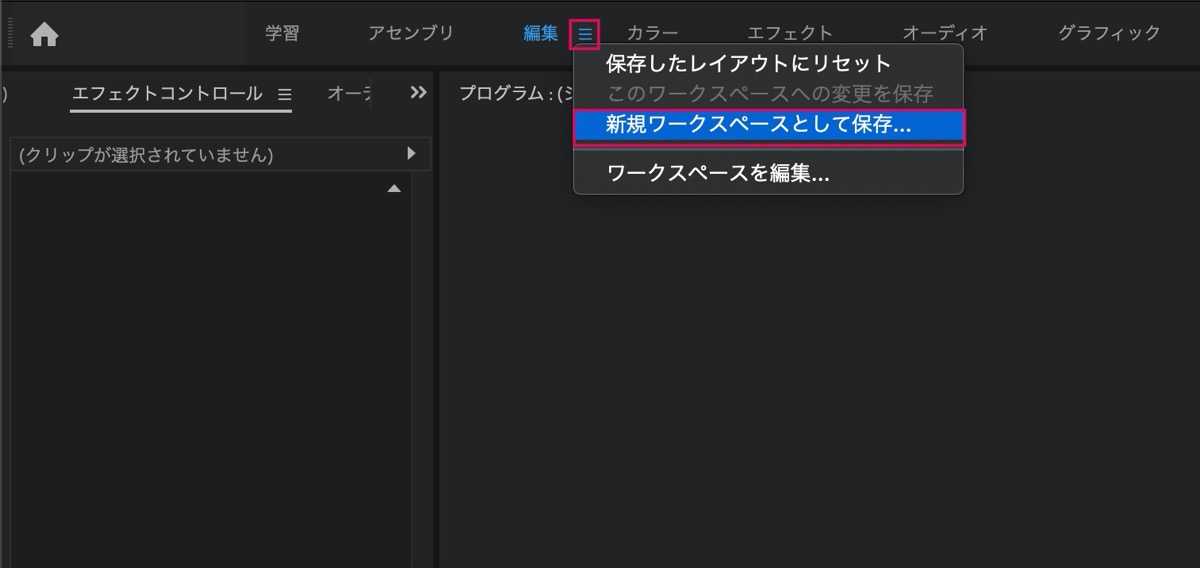Screen dimensions: 1200x568
Task: Grab the workspace bar gripper handle
Action: [x=9, y=35]
